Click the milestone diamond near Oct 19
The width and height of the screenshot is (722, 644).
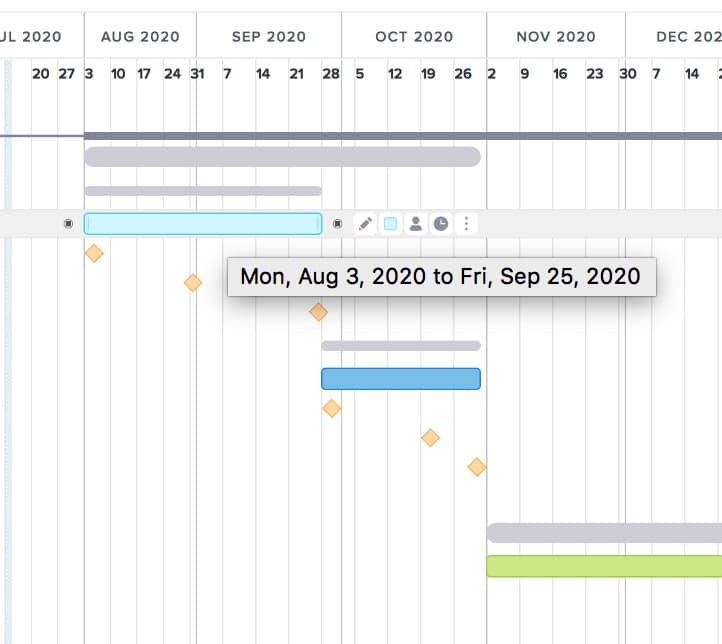430,437
